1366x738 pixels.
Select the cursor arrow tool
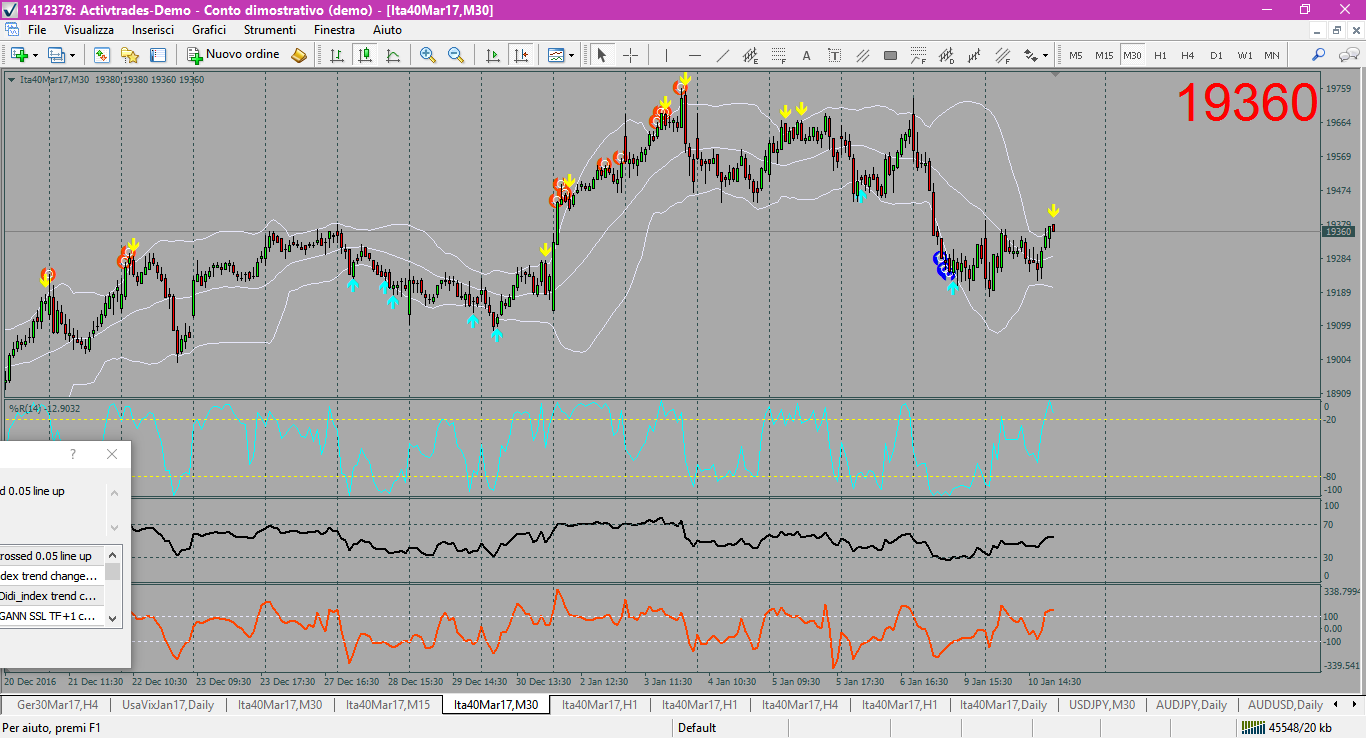602,55
